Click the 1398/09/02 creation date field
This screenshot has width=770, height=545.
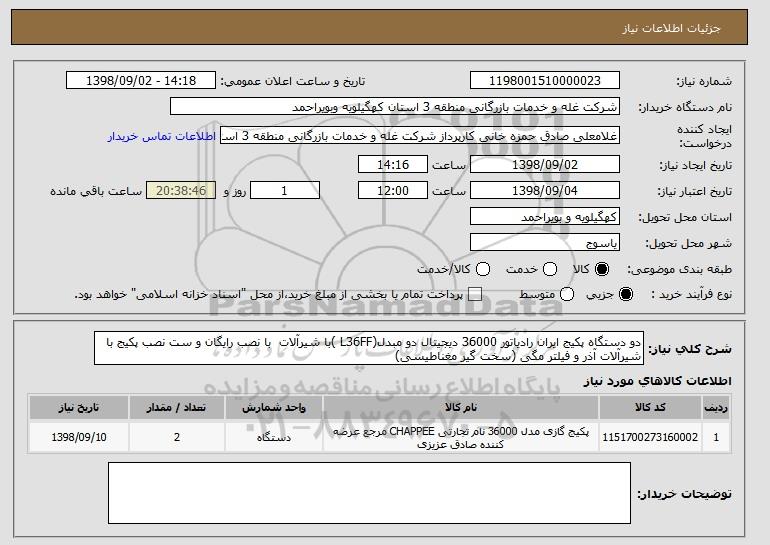pos(544,164)
